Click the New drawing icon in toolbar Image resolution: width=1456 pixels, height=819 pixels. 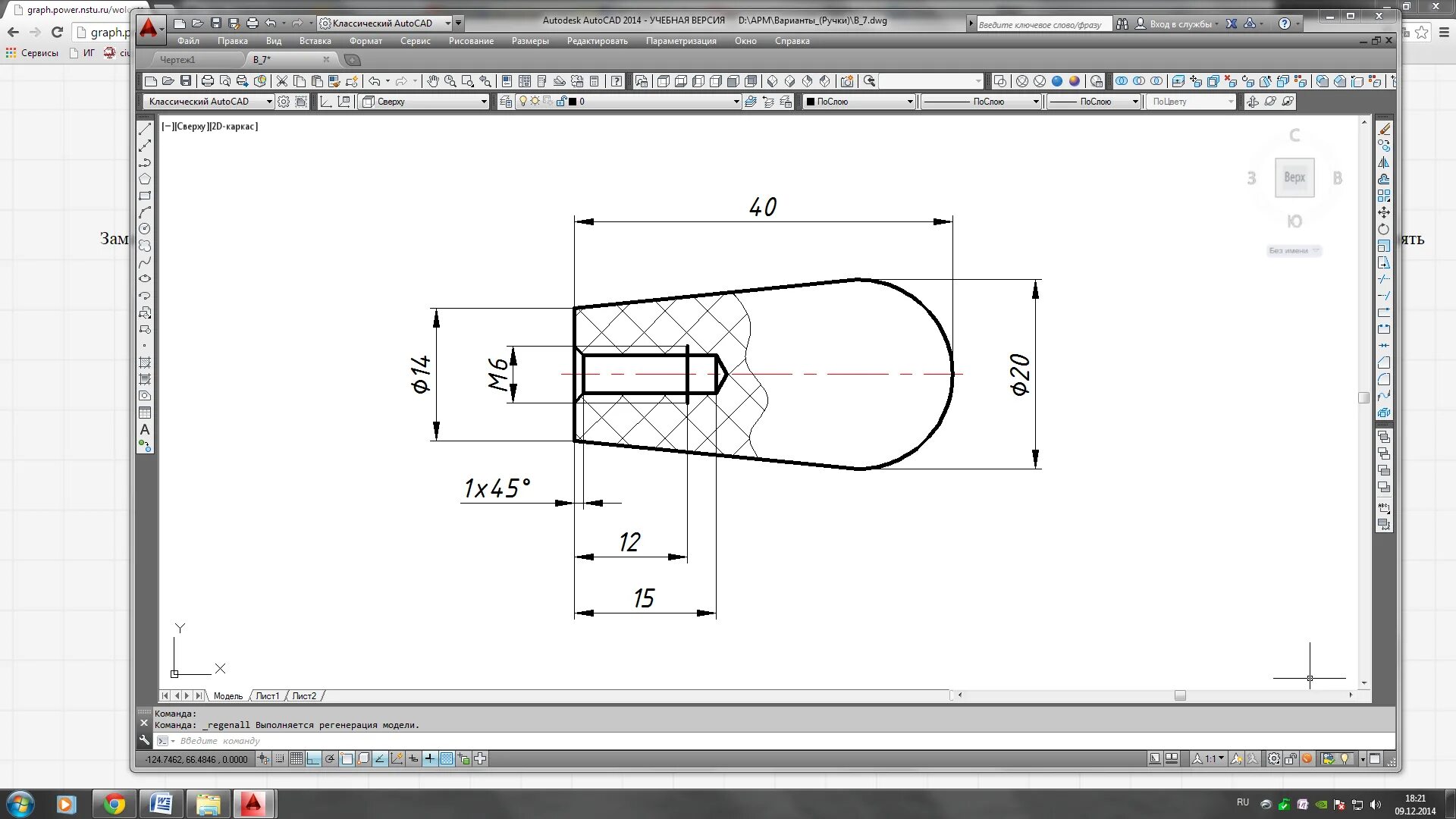tap(151, 81)
